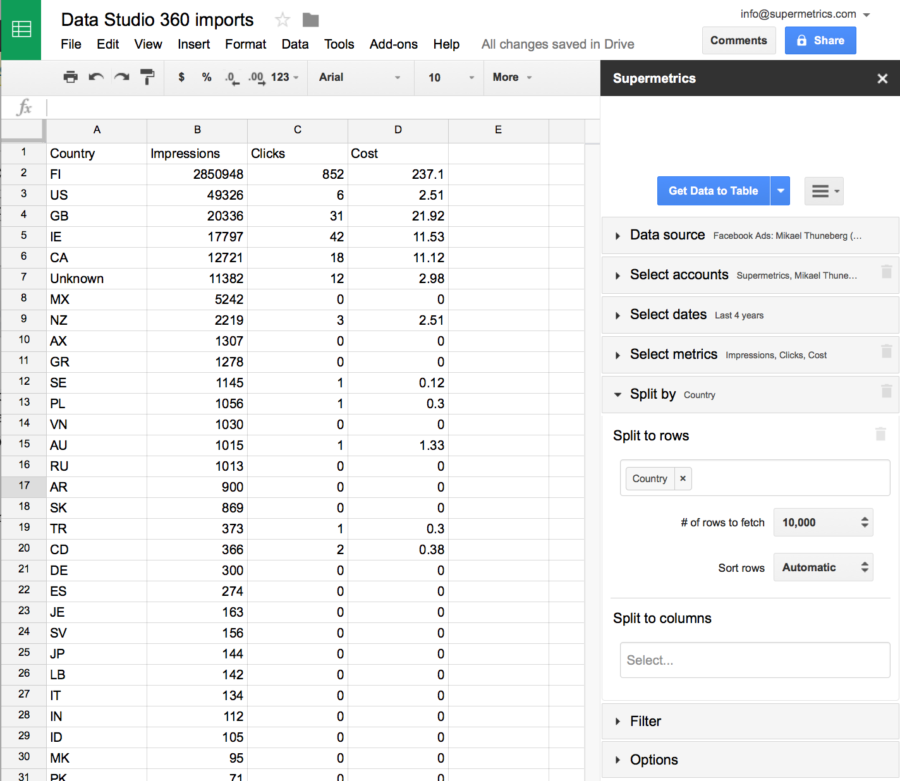Open the move-to-folder icon beside title
Image resolution: width=900 pixels, height=781 pixels.
point(311,20)
